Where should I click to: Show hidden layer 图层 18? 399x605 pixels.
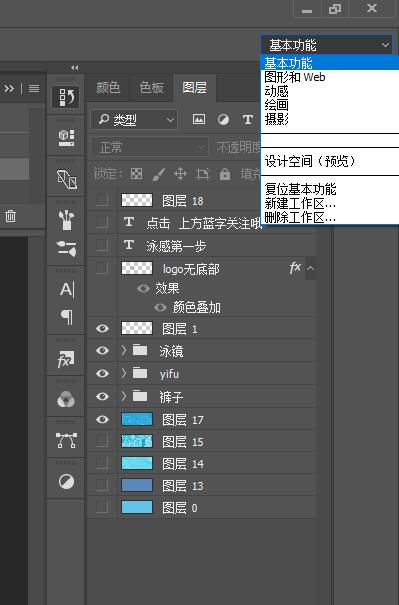tap(102, 200)
